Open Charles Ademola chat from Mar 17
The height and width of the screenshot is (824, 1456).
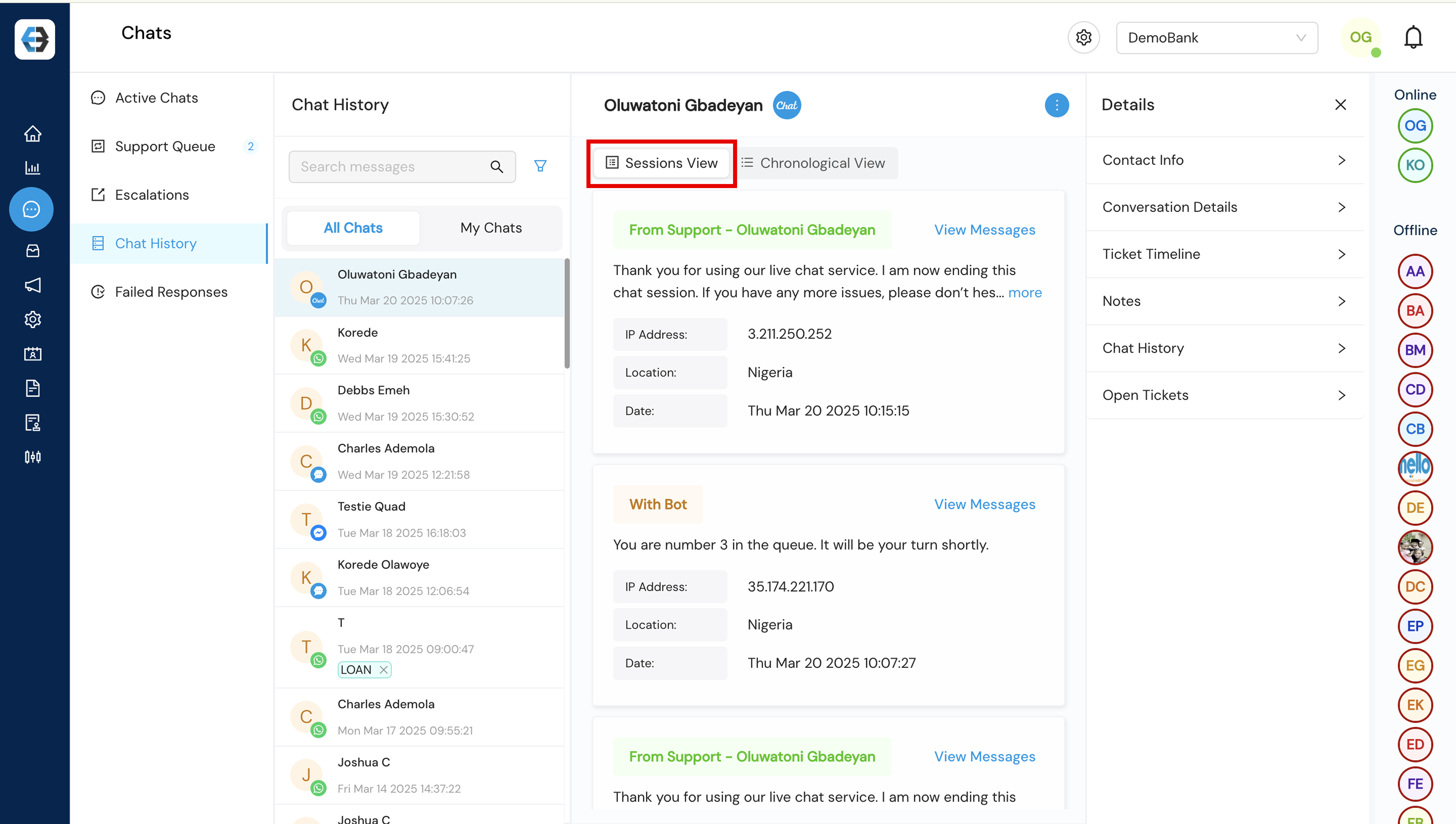(419, 717)
